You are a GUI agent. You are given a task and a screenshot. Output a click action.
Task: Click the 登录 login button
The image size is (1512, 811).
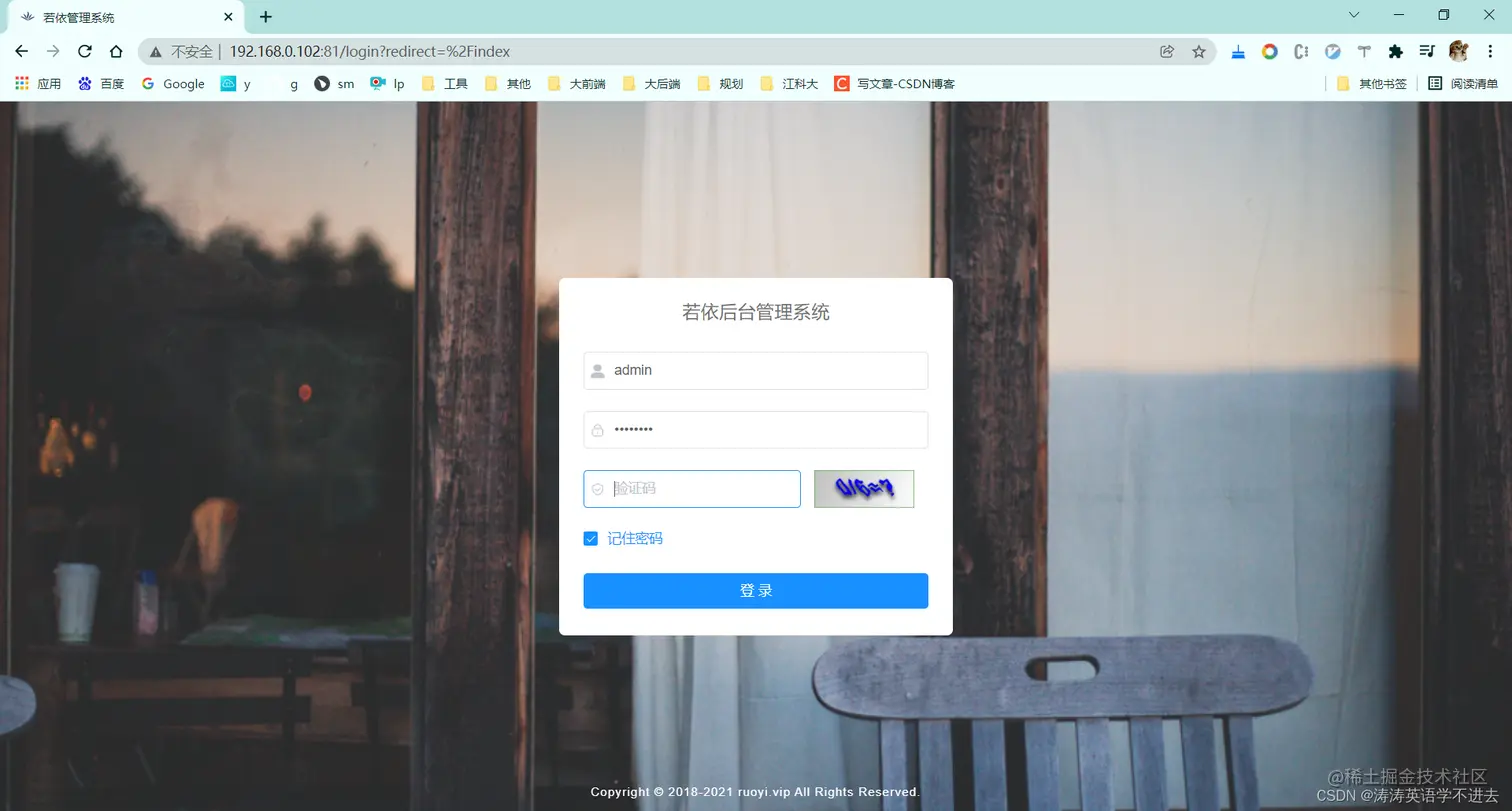coord(755,590)
